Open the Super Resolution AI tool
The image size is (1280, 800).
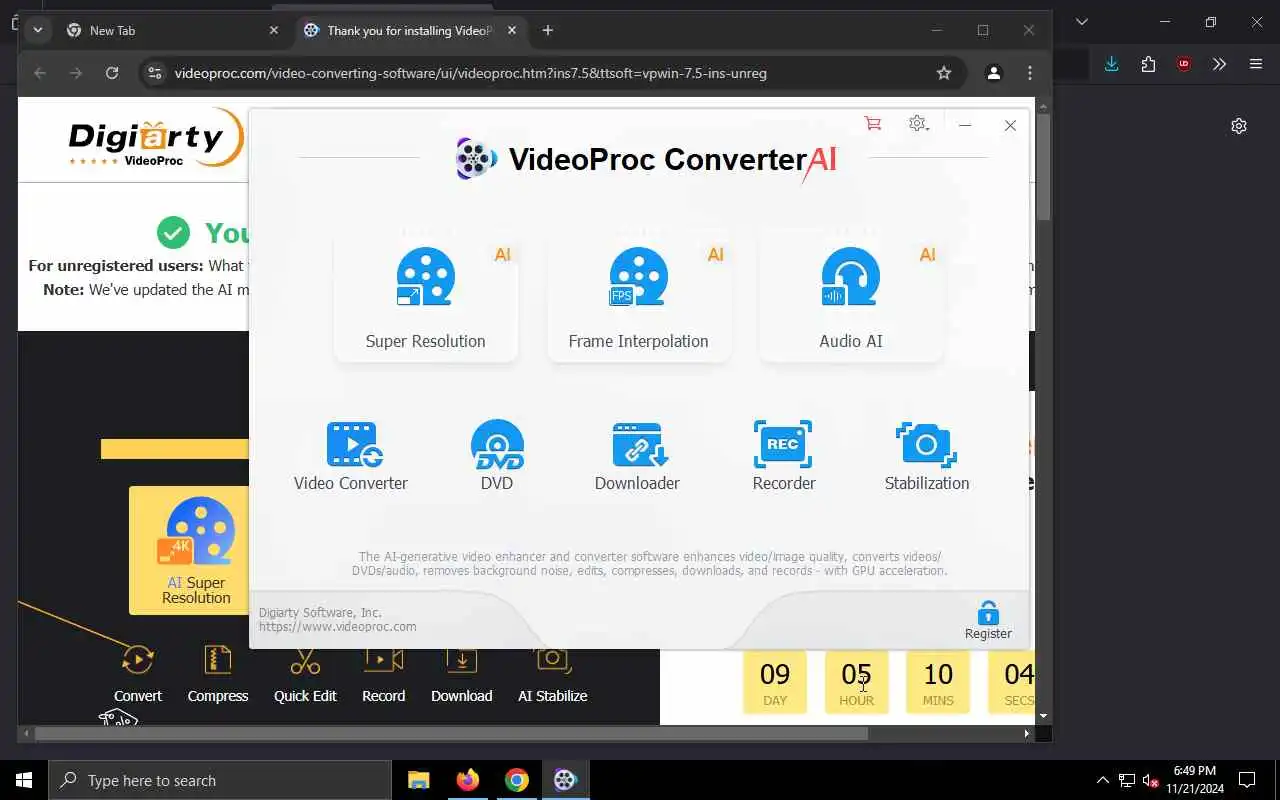[426, 298]
